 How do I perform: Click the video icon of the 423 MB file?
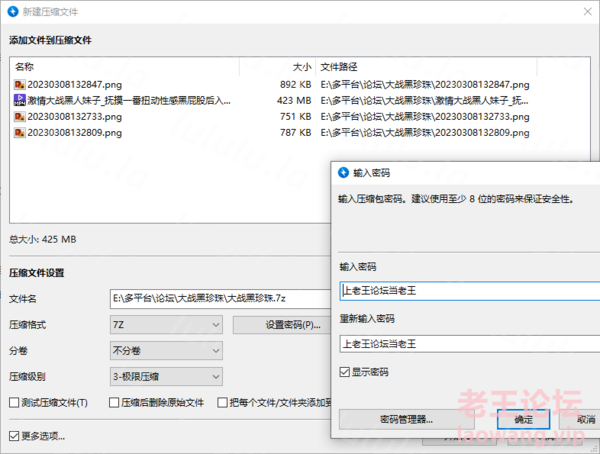20,100
